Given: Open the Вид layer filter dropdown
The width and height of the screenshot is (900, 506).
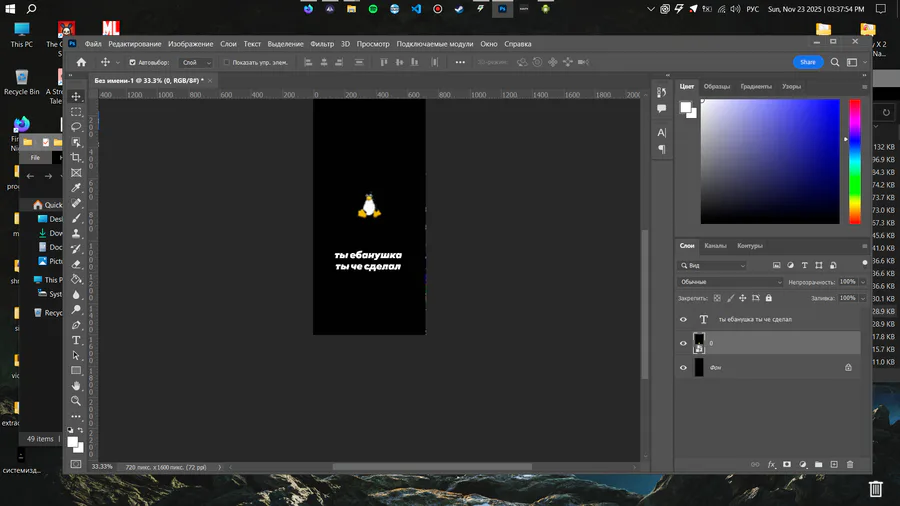Looking at the screenshot, I should coord(712,266).
